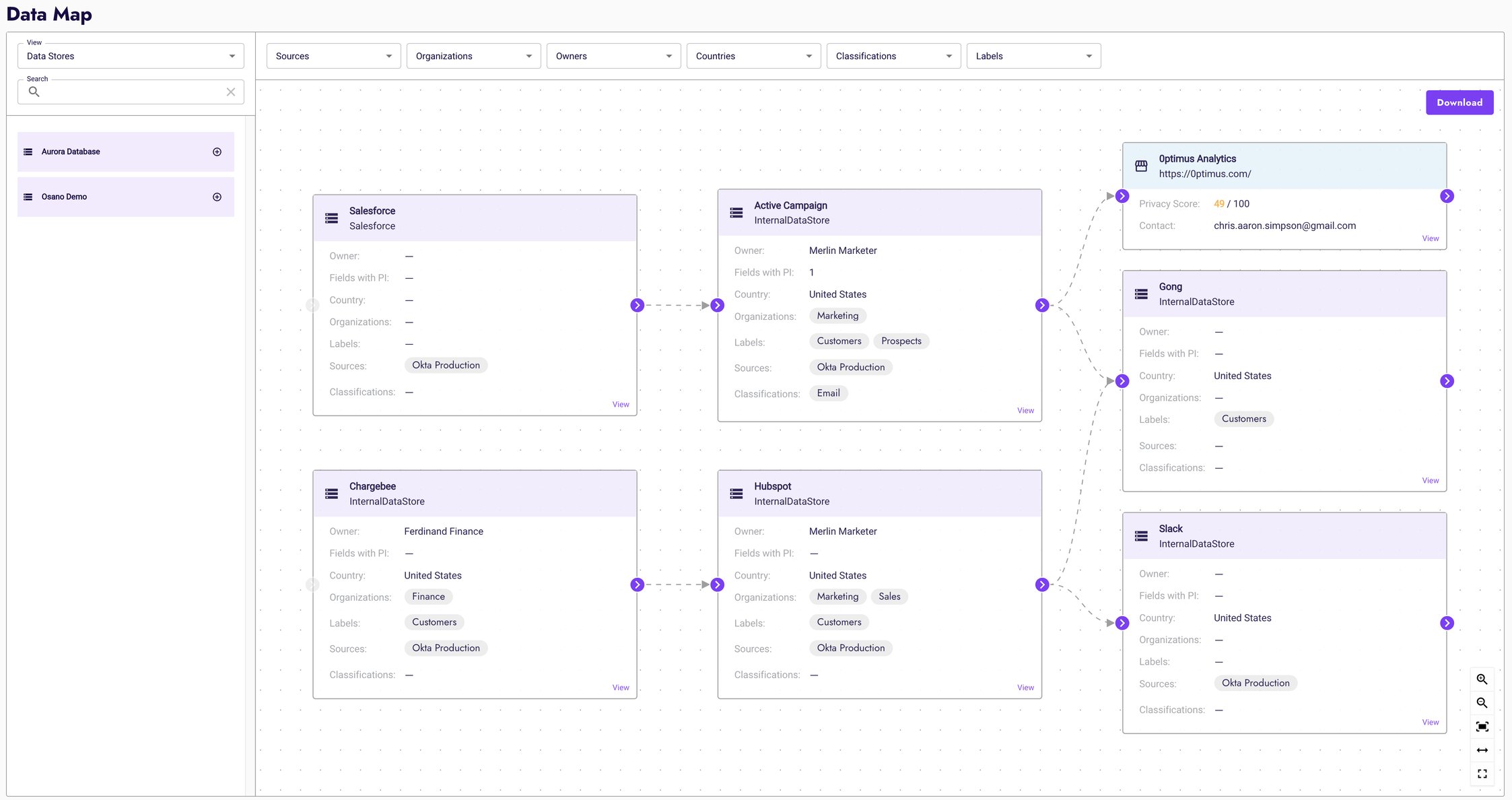Clear the search box using the X icon
Viewport: 1512px width, 800px height.
[x=231, y=92]
